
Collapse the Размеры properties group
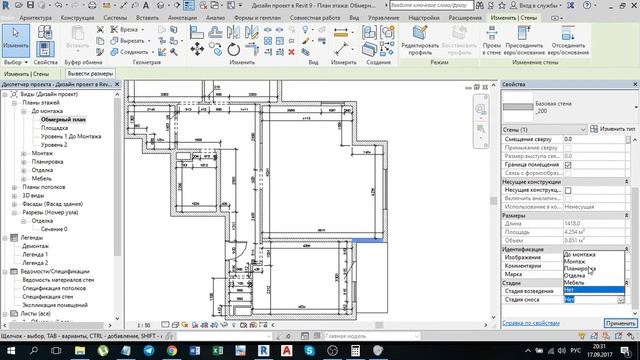point(627,215)
